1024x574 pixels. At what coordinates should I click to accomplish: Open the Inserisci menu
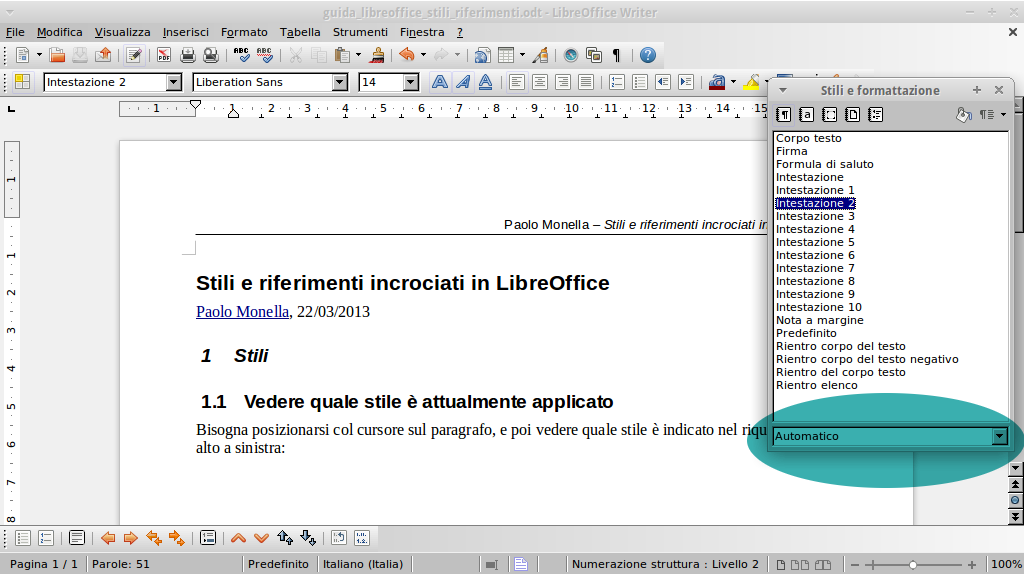tap(185, 32)
